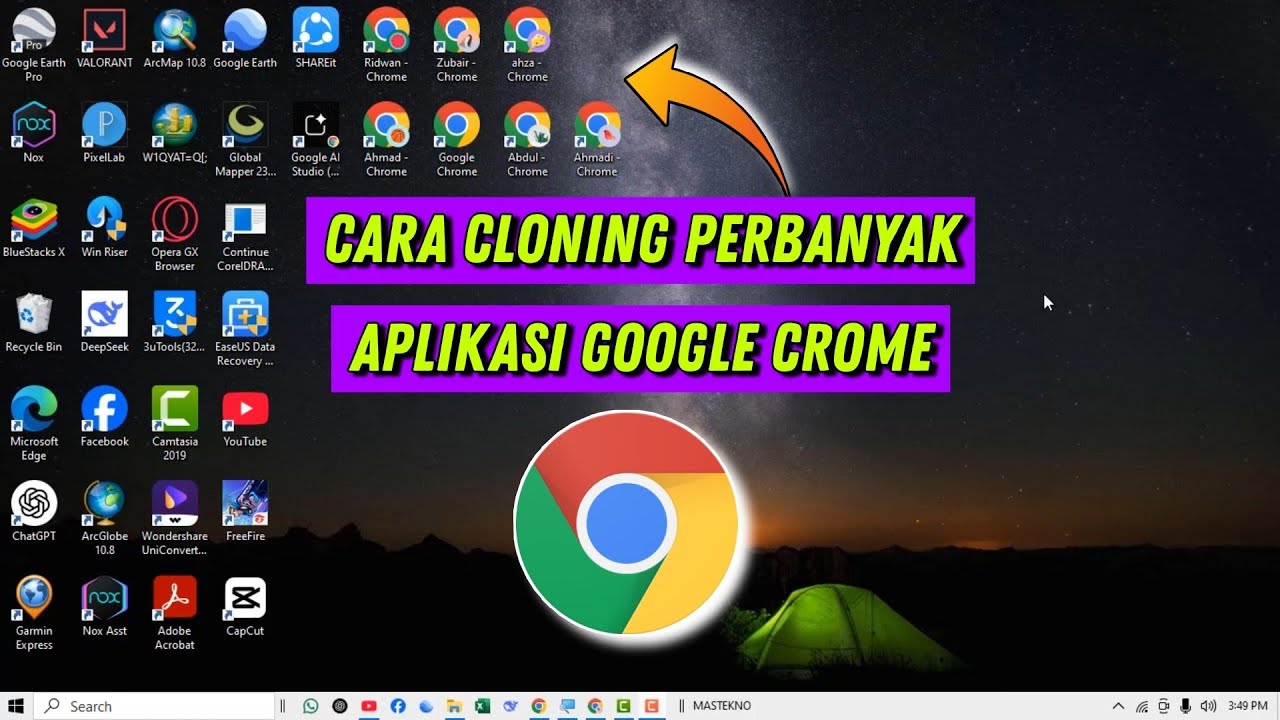
Task: Select the Nox Asst shortcut
Action: (x=104, y=607)
